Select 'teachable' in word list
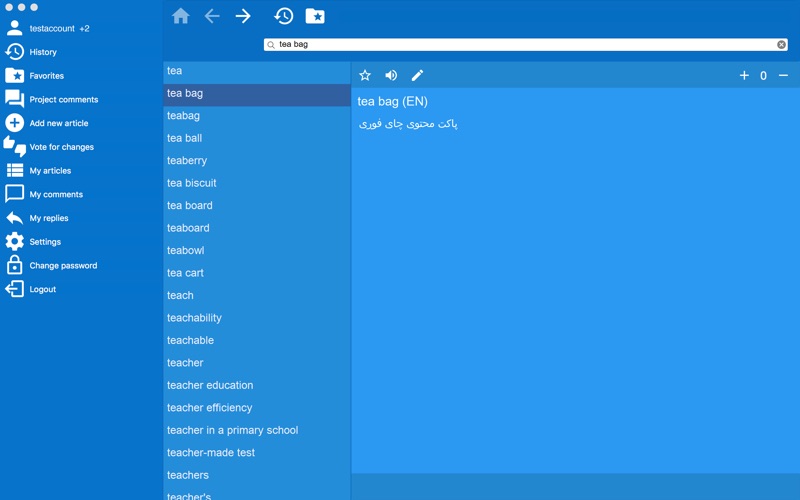The image size is (800, 500). 257,340
